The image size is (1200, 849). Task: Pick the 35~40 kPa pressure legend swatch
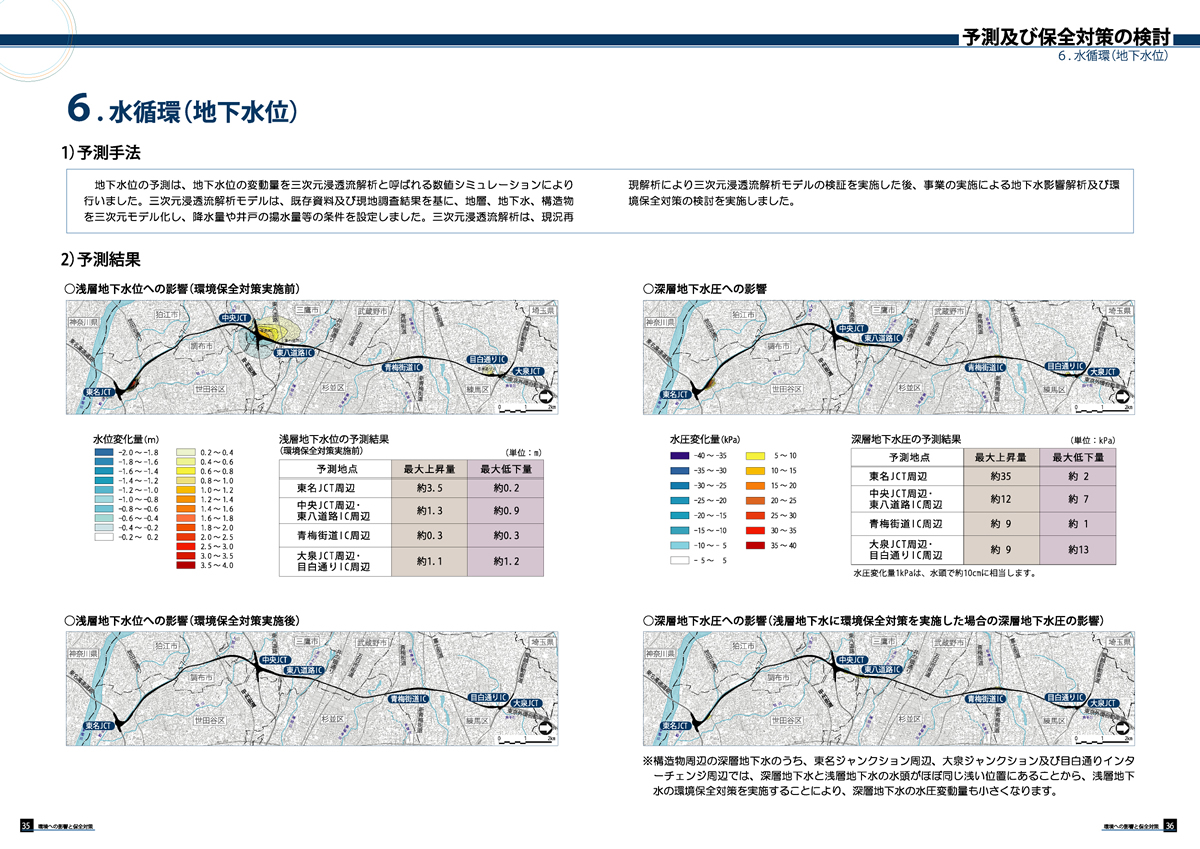pos(756,545)
